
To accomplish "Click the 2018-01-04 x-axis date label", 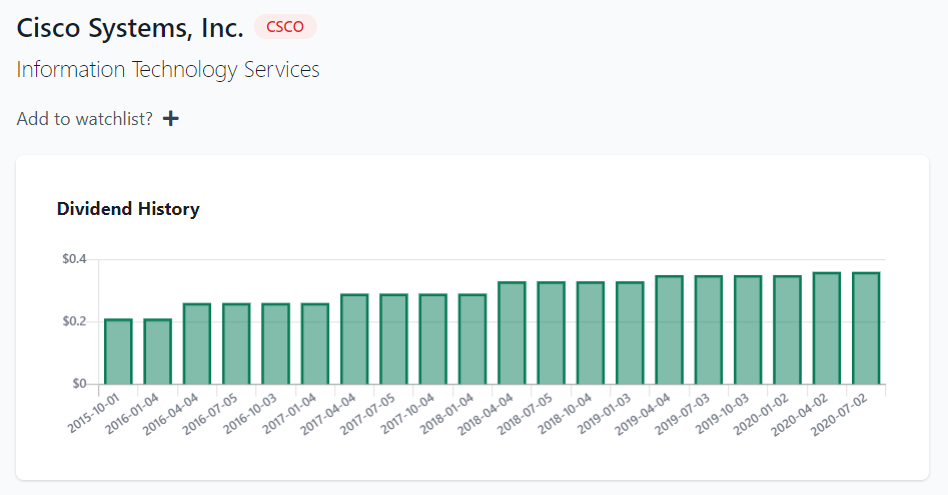I will pyautogui.click(x=447, y=413).
